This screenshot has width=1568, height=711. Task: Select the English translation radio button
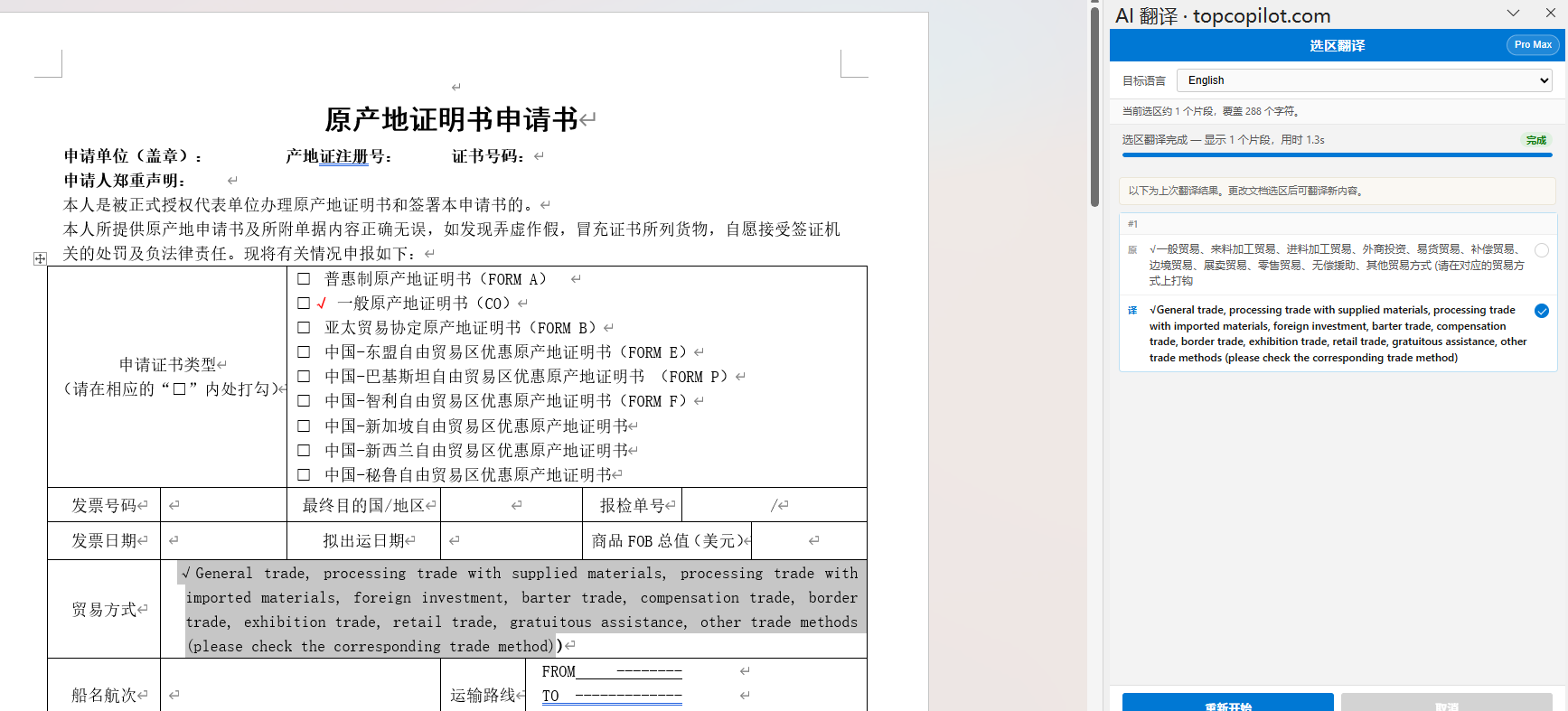[1542, 311]
